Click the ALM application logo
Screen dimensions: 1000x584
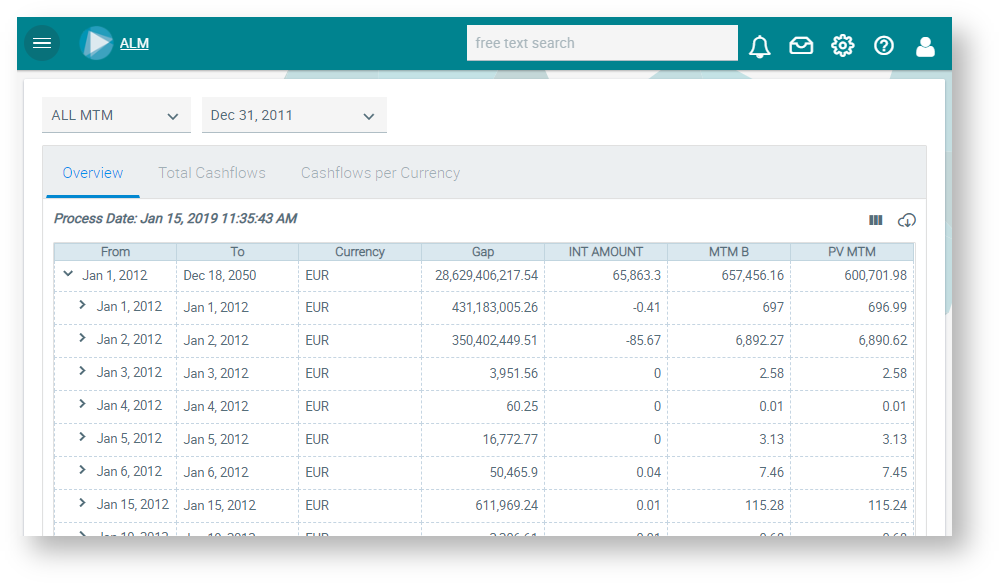pyautogui.click(x=97, y=43)
